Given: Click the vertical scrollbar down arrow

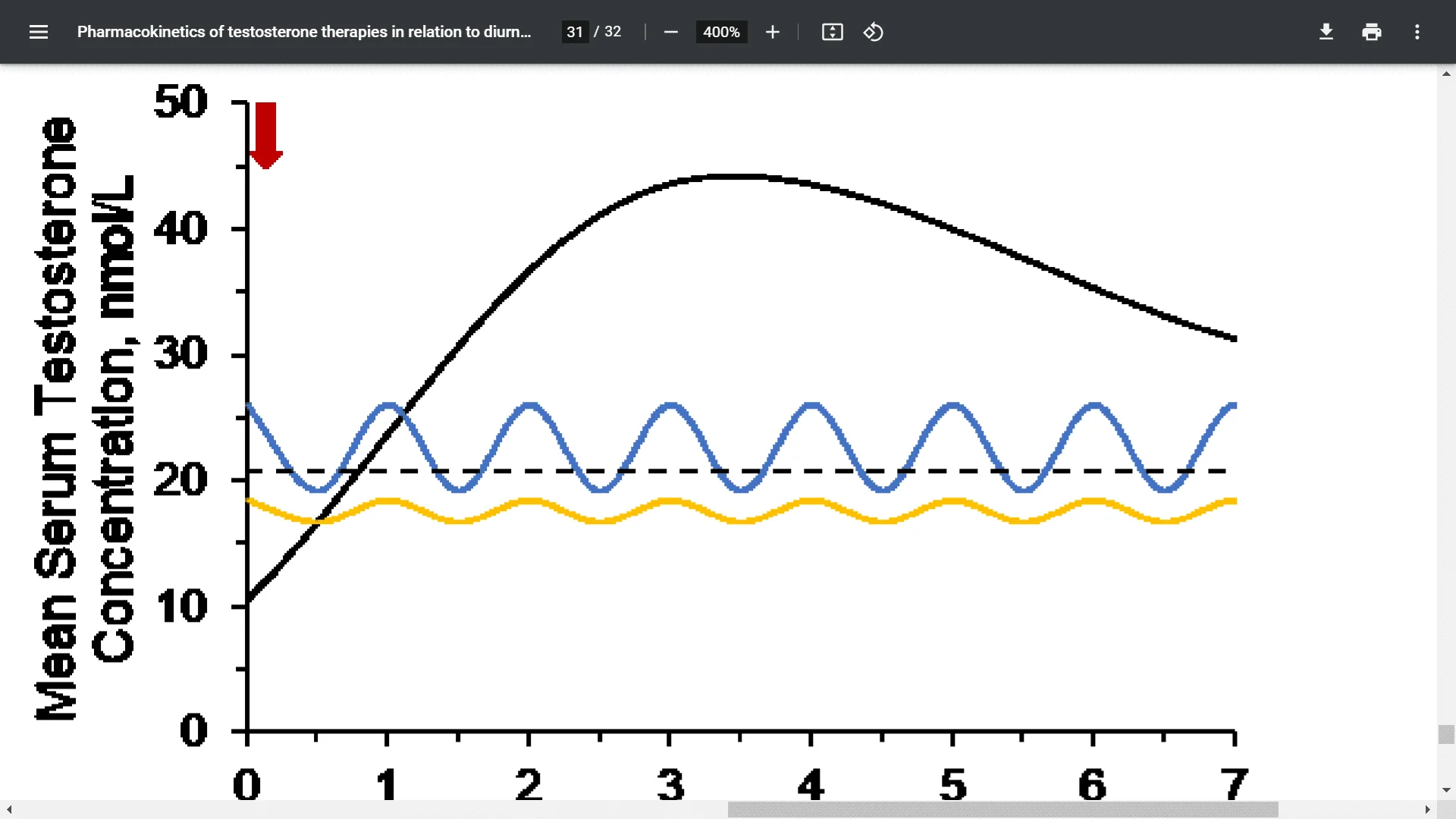Looking at the screenshot, I should coord(1446,790).
